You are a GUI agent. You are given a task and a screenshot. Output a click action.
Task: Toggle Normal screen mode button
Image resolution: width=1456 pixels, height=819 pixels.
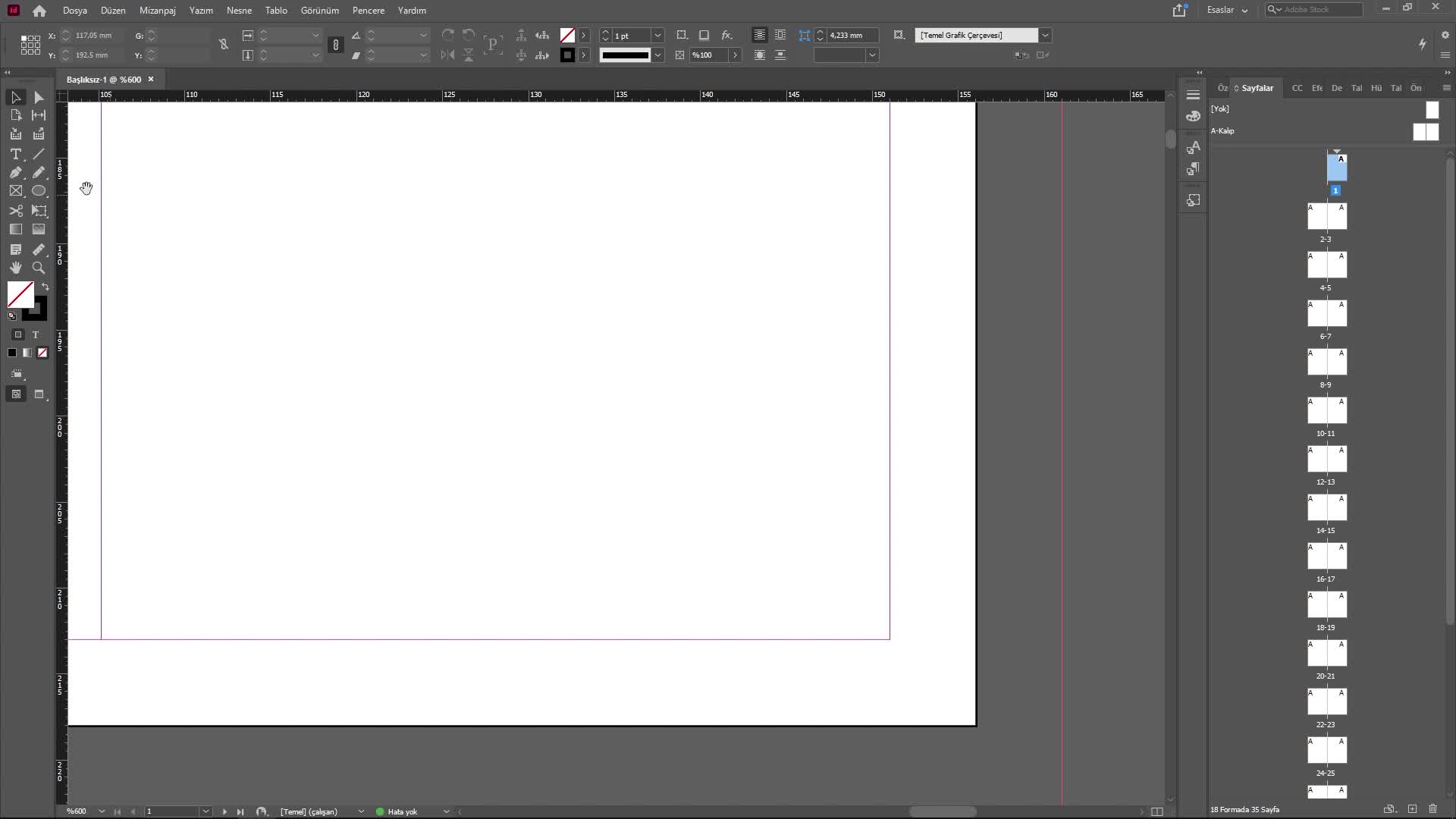[x=16, y=394]
